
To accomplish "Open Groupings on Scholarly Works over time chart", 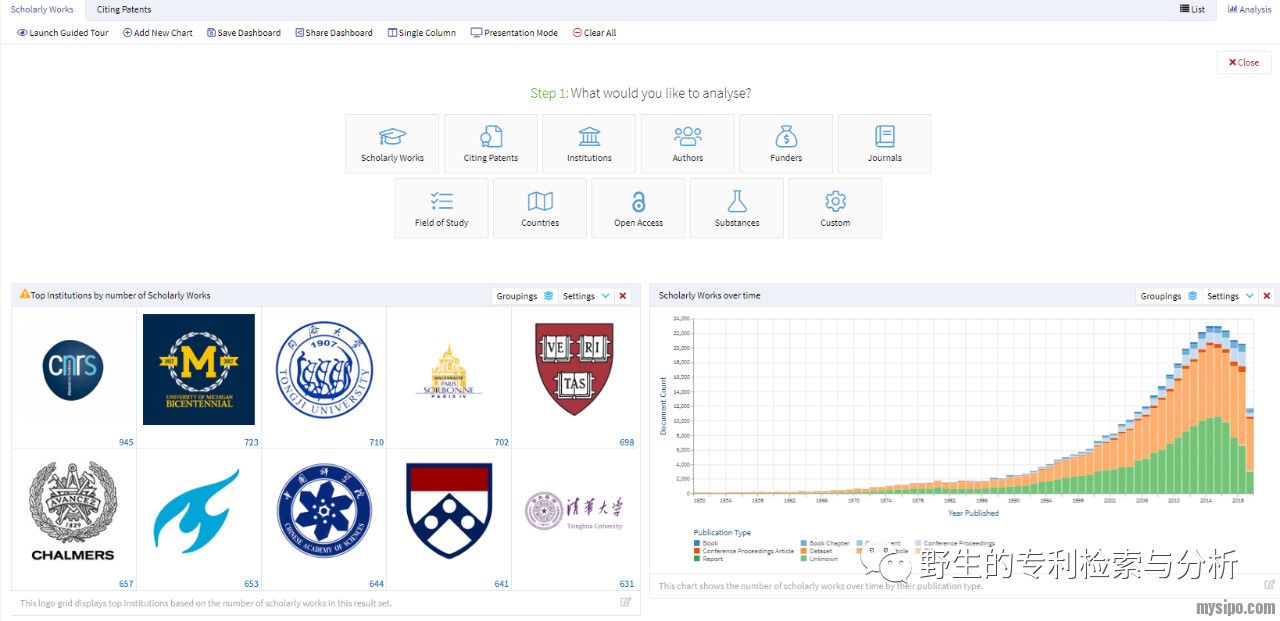I will 1167,296.
